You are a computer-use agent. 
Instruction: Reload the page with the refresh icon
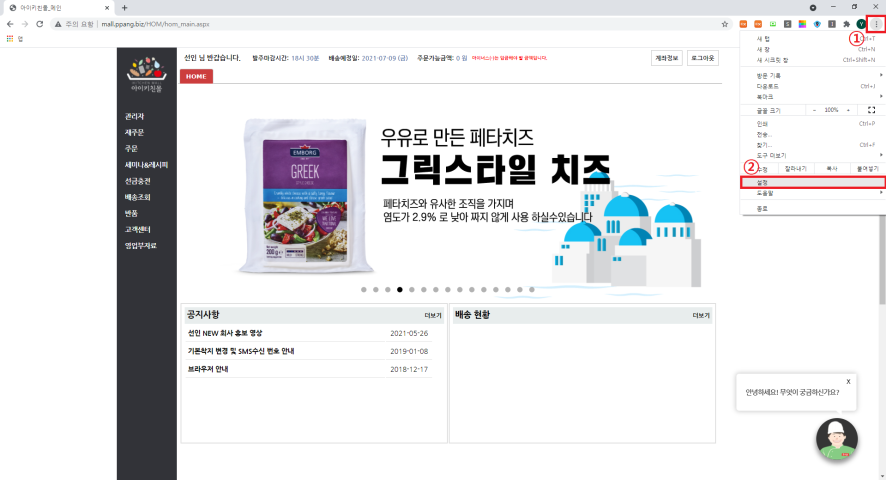click(x=40, y=24)
